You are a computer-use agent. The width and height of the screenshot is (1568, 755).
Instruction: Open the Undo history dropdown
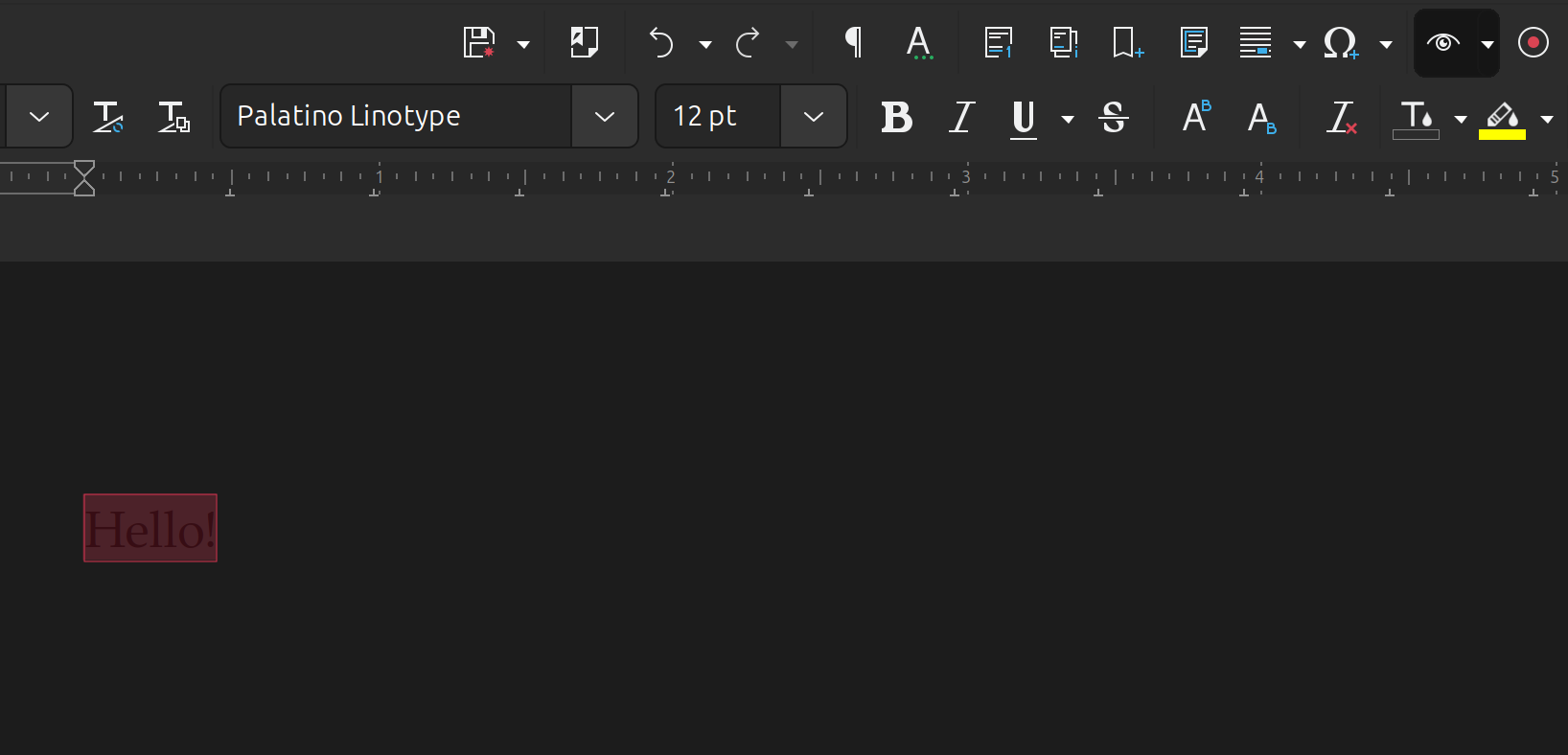[705, 44]
